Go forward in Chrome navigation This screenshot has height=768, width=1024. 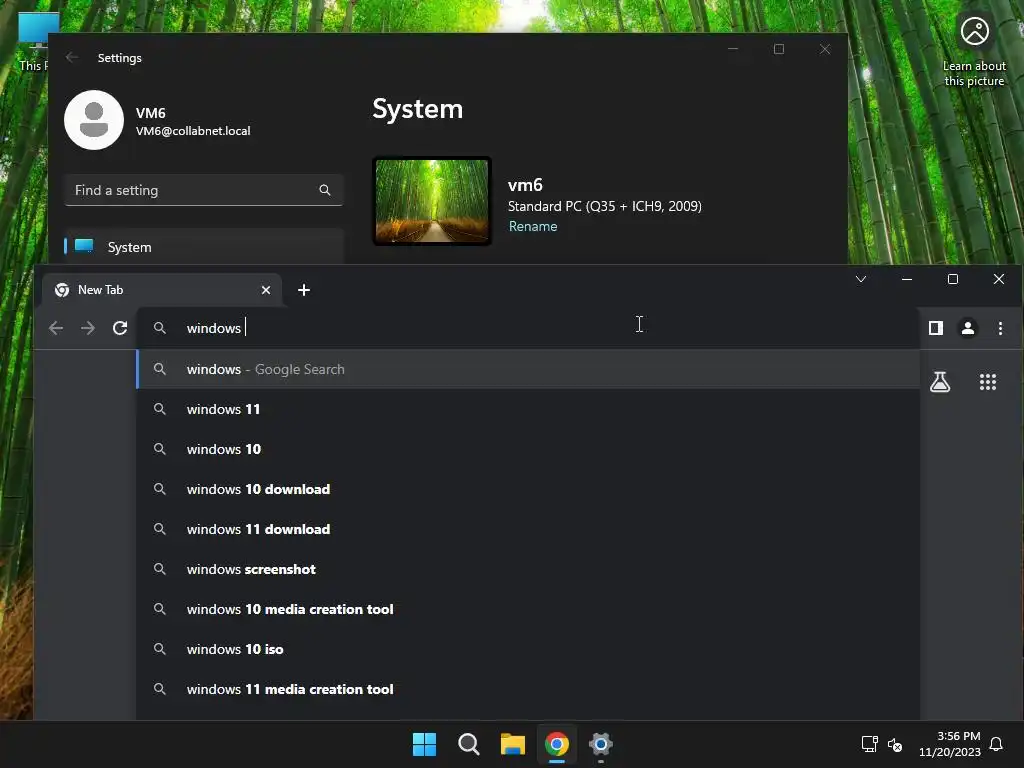coord(88,328)
